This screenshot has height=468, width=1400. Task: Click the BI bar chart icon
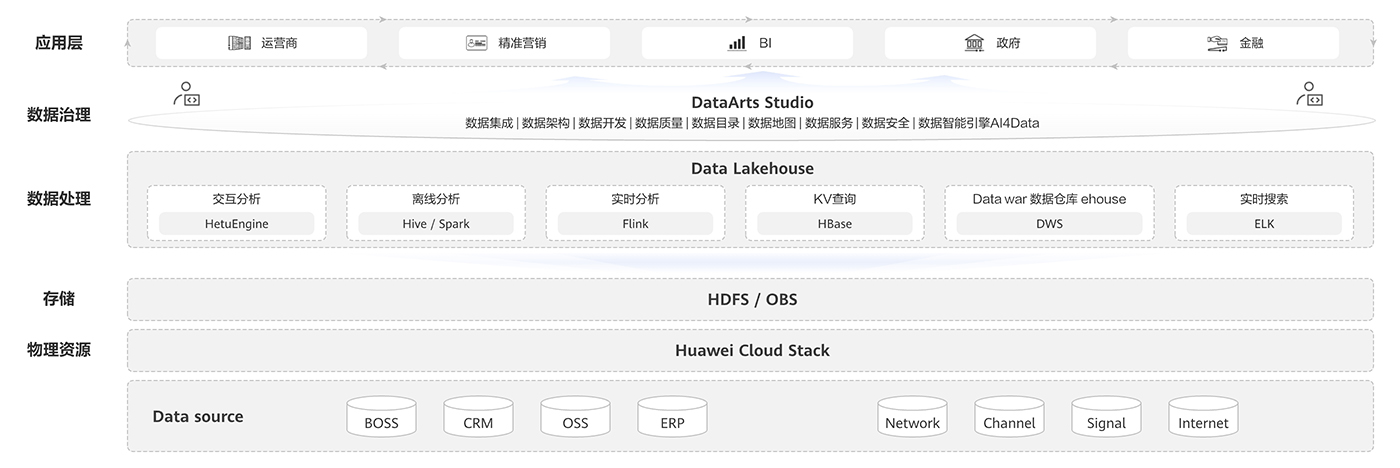(x=737, y=43)
